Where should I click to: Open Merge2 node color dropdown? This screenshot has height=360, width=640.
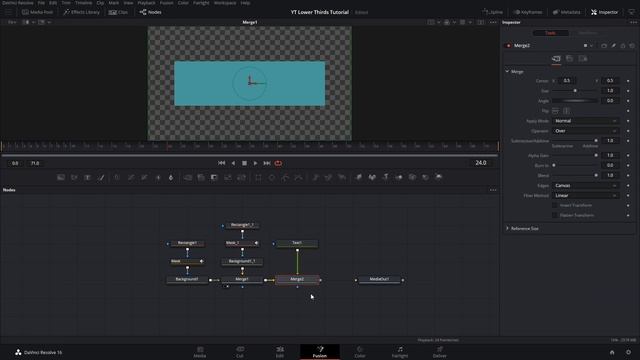pyautogui.click(x=588, y=46)
